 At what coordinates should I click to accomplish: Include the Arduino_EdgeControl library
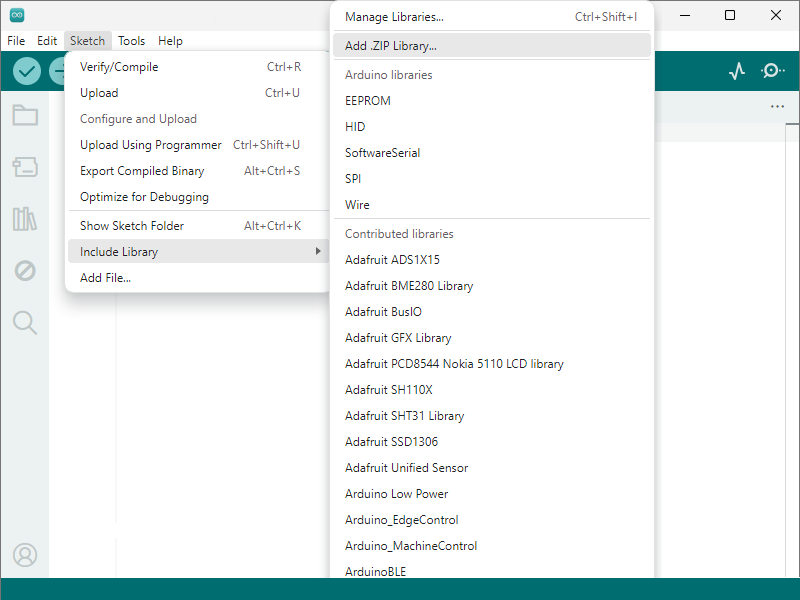pyautogui.click(x=492, y=520)
